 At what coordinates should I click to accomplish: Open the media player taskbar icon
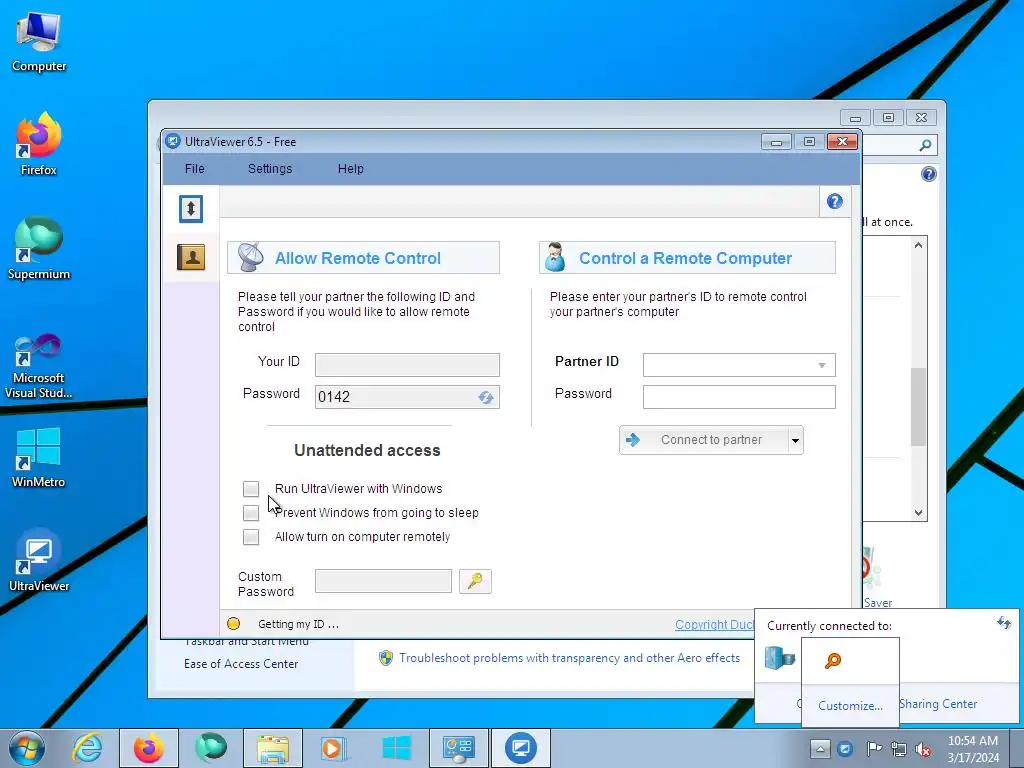pos(334,748)
